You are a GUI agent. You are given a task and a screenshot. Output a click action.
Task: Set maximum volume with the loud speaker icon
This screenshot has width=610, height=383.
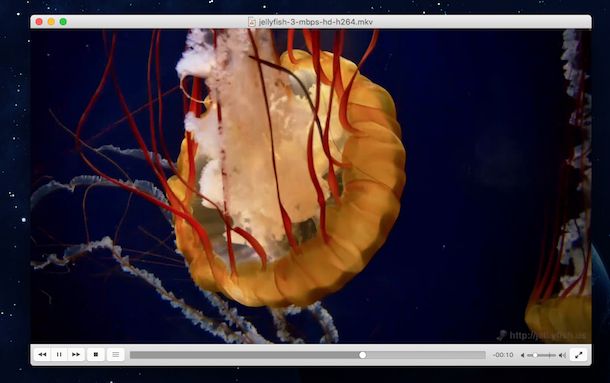tap(562, 355)
